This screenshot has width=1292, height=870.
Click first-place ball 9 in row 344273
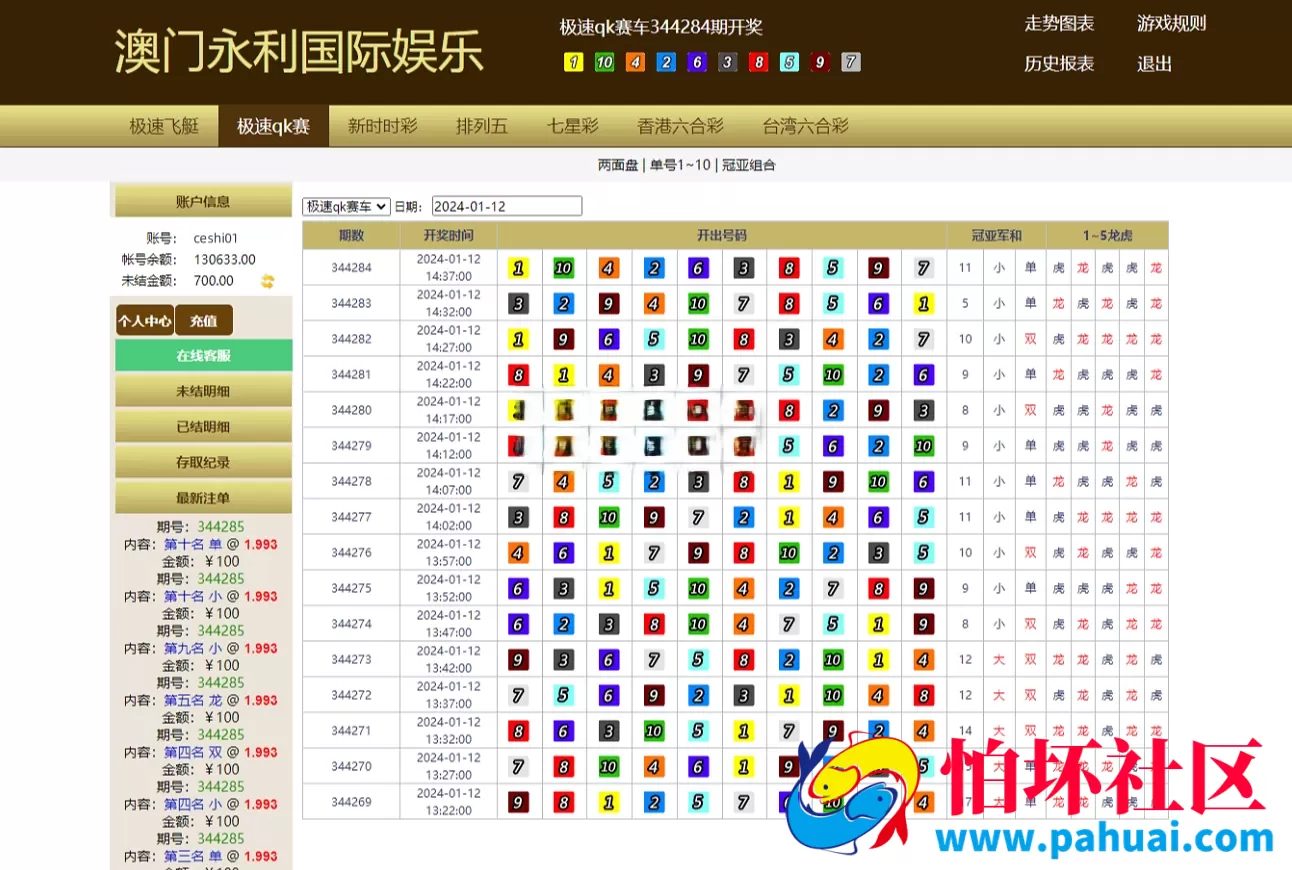(518, 660)
